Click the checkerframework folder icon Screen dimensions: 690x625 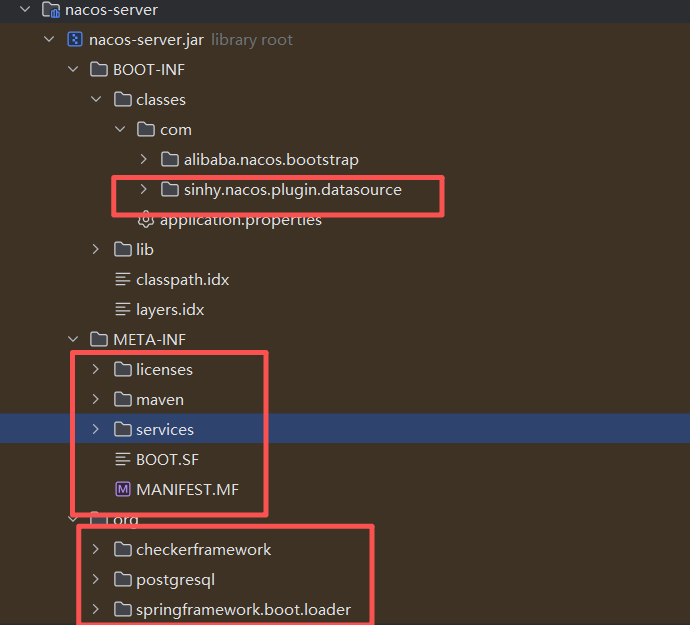click(x=123, y=549)
